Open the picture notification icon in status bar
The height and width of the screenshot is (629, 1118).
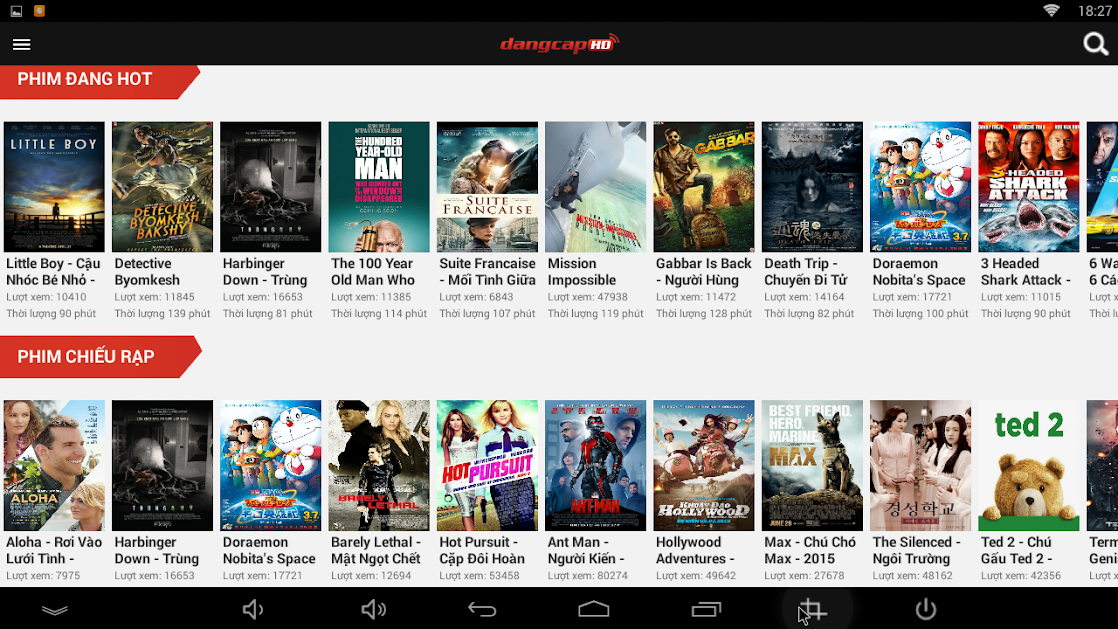(x=16, y=11)
